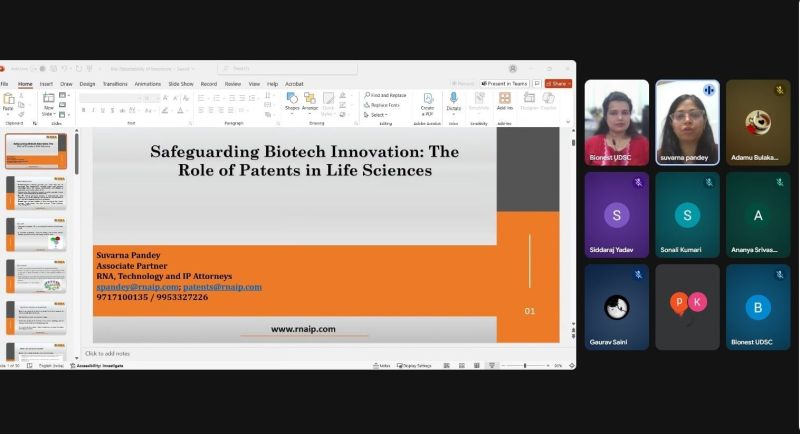Toggle Bold formatting in Font group
This screenshot has width=800, height=434.
click(84, 110)
